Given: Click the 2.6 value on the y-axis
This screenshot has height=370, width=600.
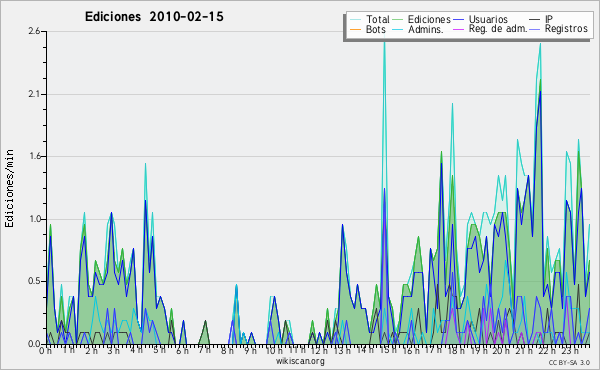Looking at the screenshot, I should coord(34,31).
